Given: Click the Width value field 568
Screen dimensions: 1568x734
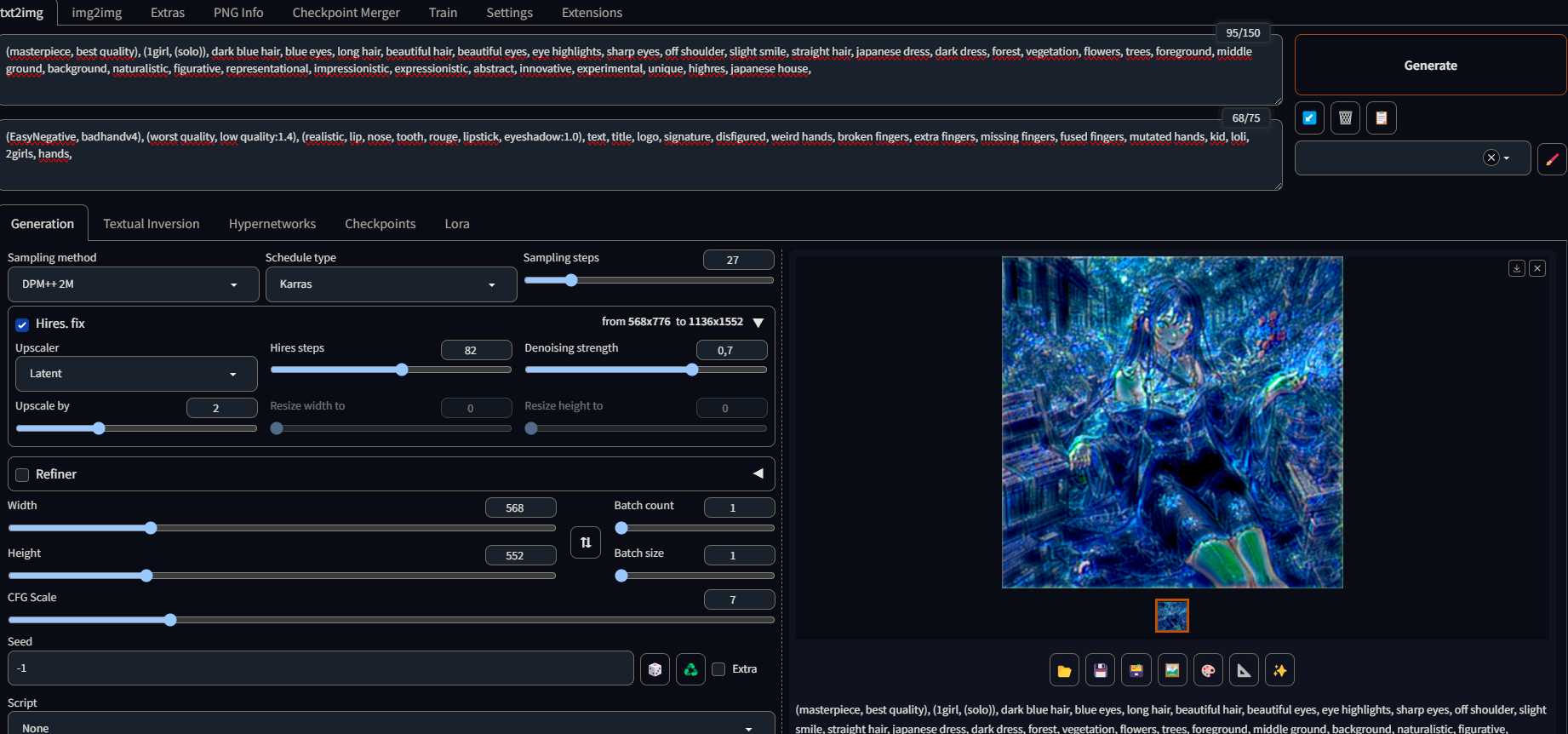Looking at the screenshot, I should point(520,507).
